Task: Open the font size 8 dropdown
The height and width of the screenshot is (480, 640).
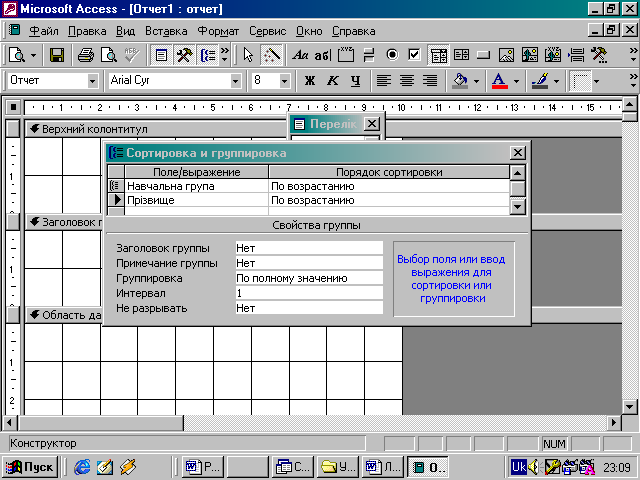Action: 284,81
